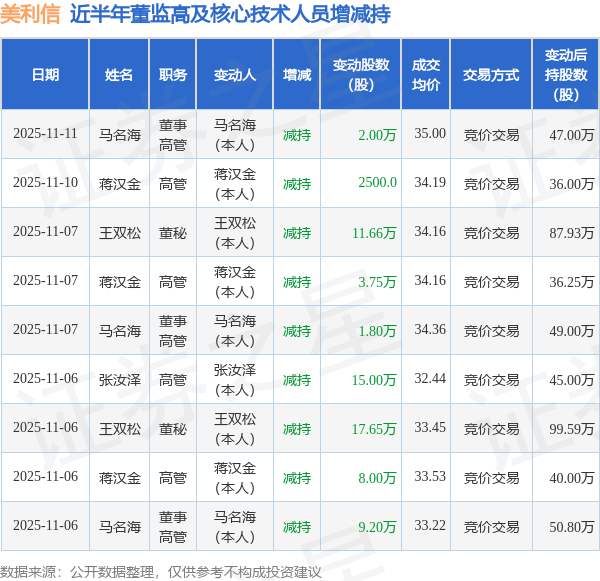Click the 变动人 column header
The height and width of the screenshot is (581, 600).
(235, 75)
